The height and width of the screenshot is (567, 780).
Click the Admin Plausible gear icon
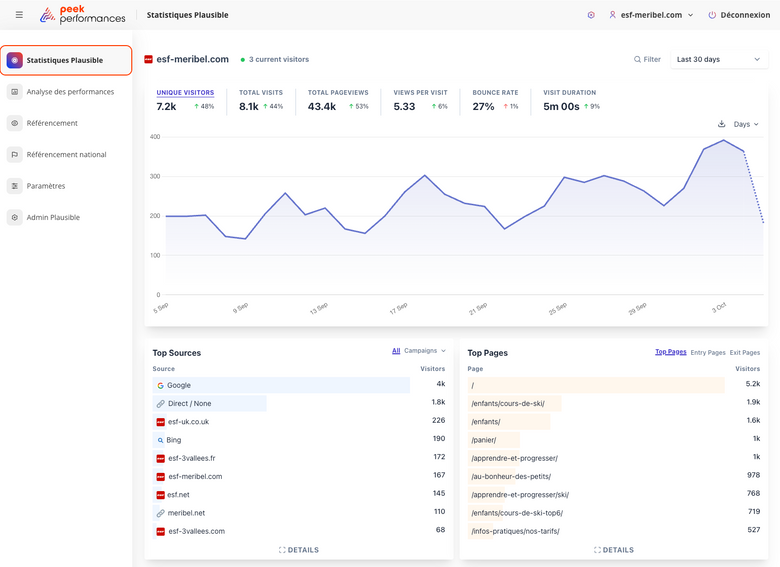[x=14, y=217]
